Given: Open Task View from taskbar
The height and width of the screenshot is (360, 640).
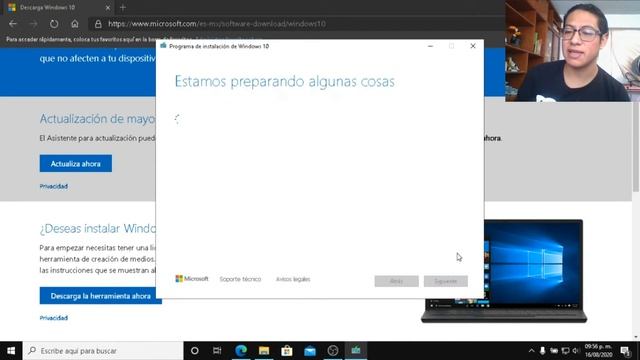Looking at the screenshot, I should click(217, 351).
